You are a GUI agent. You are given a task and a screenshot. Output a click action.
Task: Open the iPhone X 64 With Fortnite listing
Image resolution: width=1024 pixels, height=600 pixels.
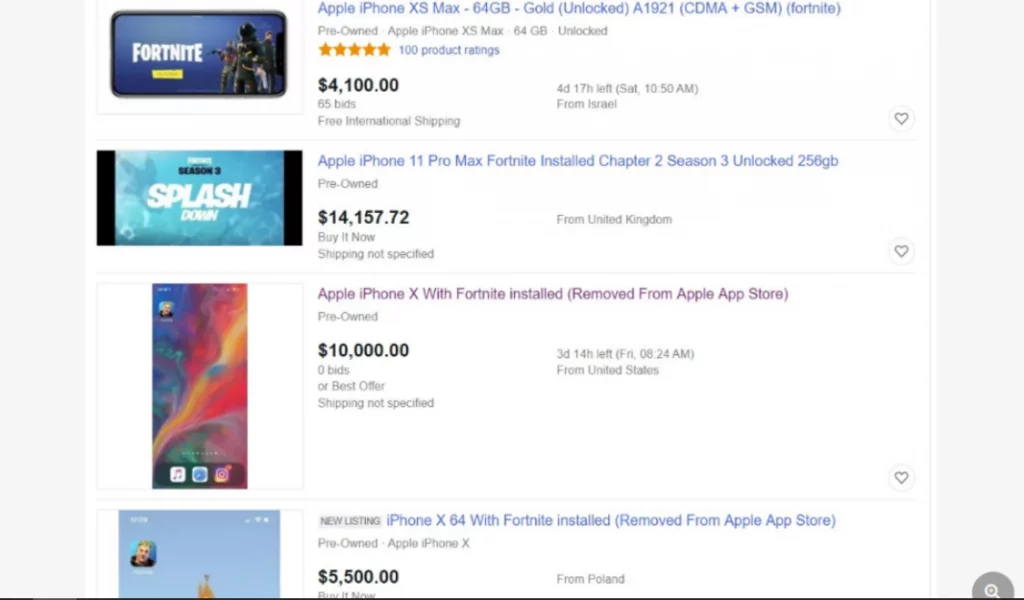611,521
